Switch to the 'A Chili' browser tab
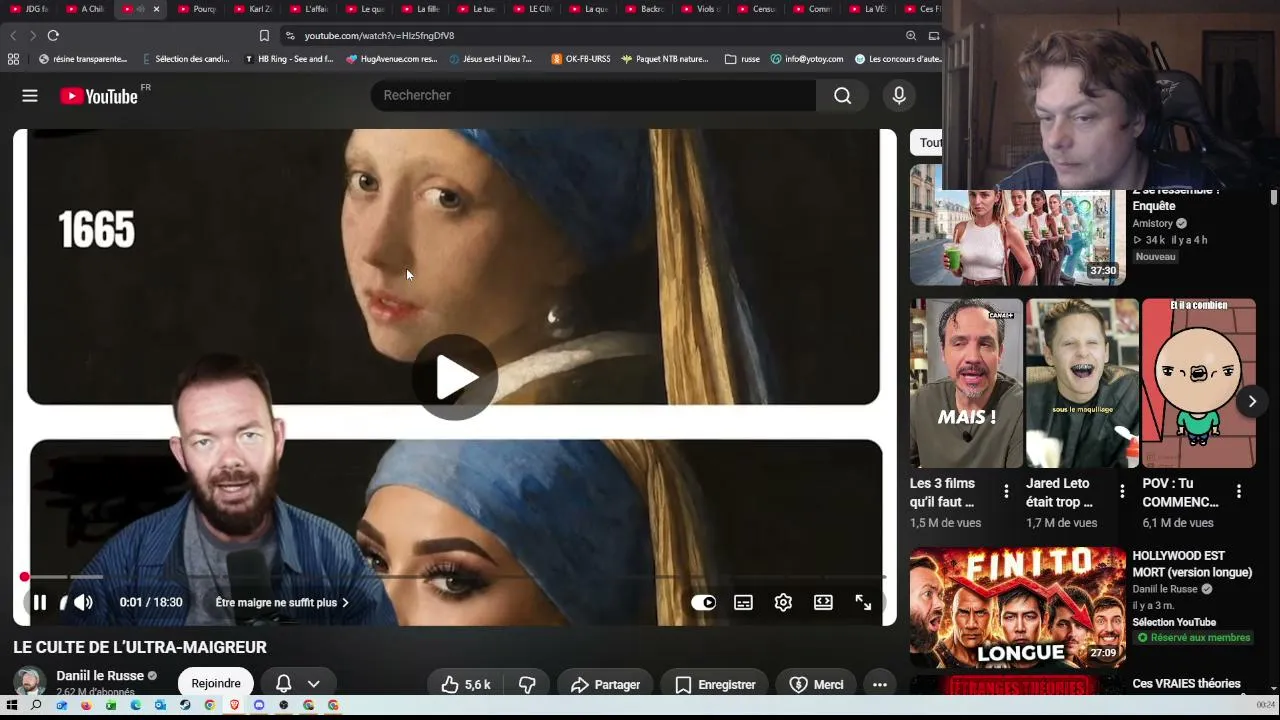This screenshot has height=720, width=1280. click(86, 9)
